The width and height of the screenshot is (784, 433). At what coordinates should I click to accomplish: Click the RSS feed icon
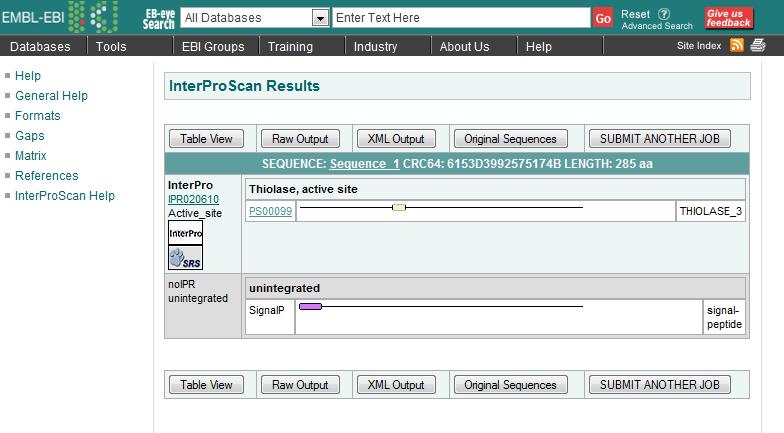(737, 45)
